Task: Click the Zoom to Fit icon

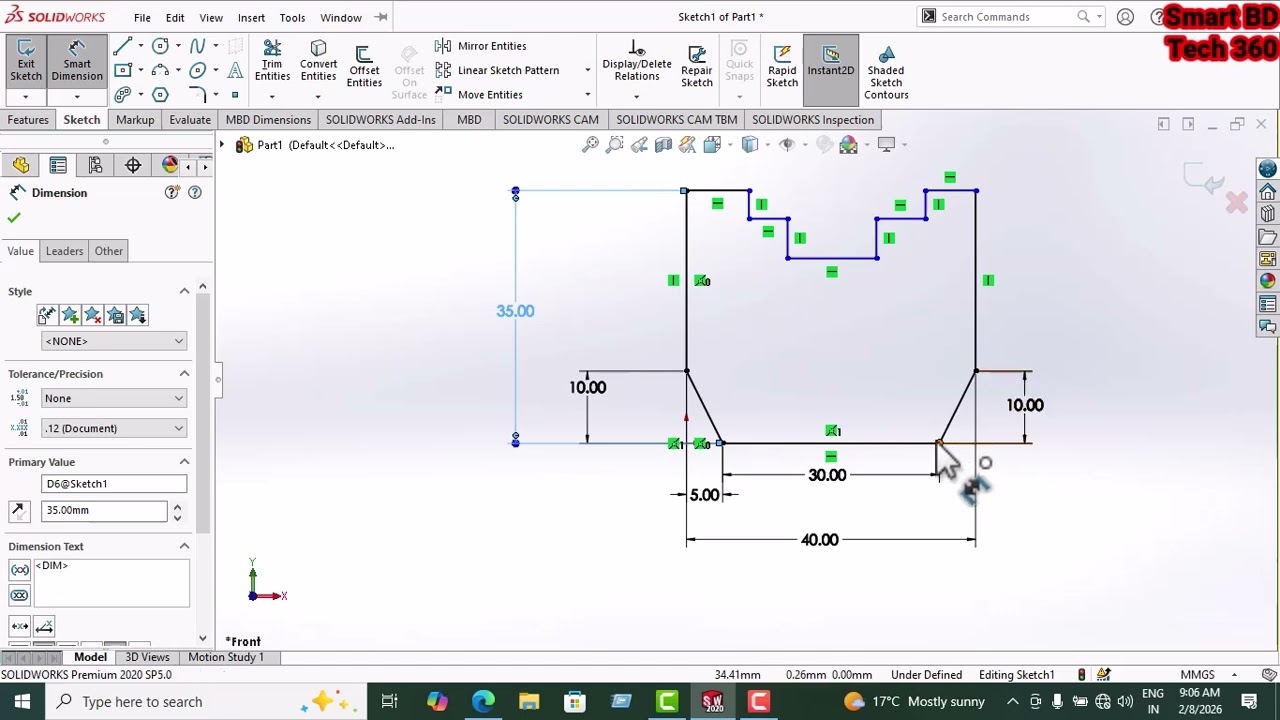Action: click(590, 145)
